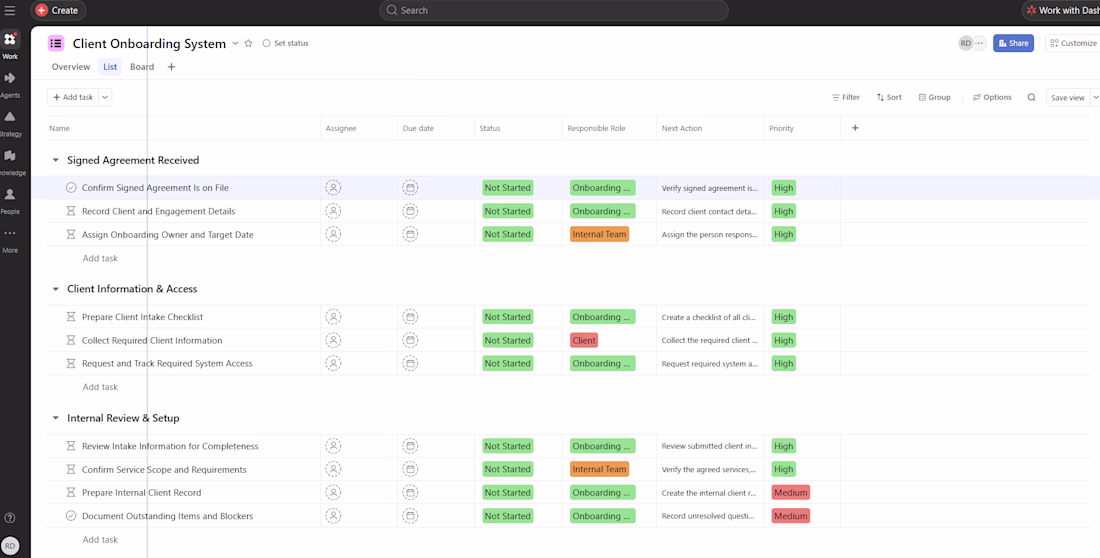Set assignee for Prepare Client Intake Checklist

pos(333,317)
